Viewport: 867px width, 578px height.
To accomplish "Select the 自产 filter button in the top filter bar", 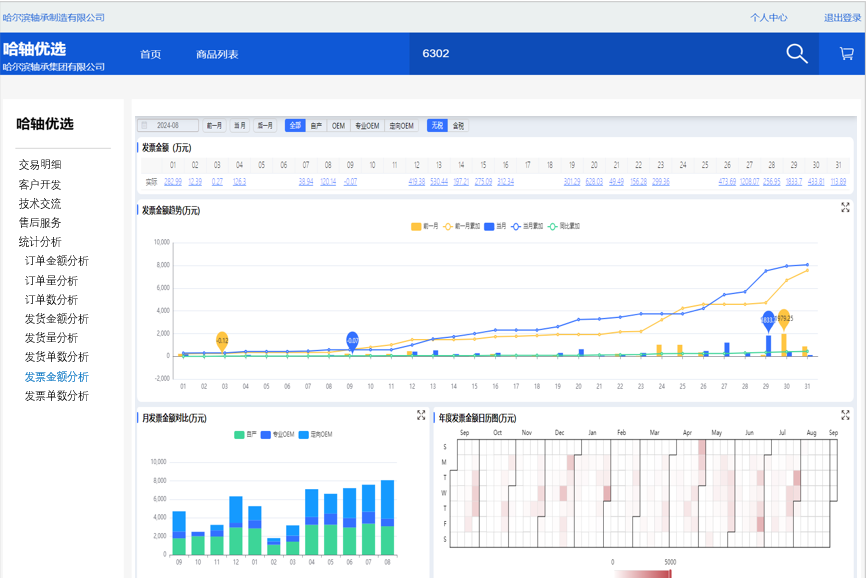I will coord(316,126).
